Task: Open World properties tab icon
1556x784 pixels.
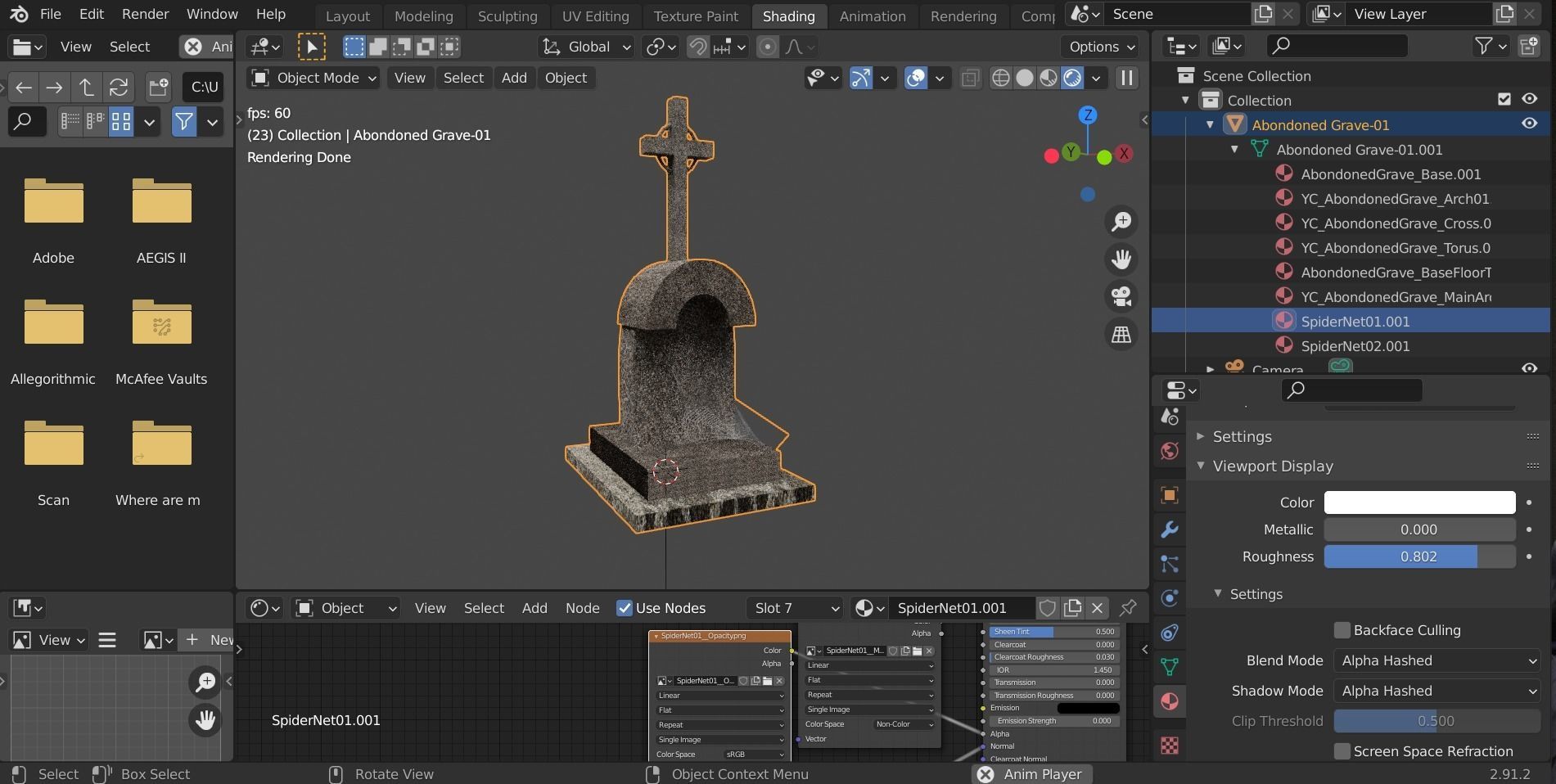Action: [x=1170, y=451]
